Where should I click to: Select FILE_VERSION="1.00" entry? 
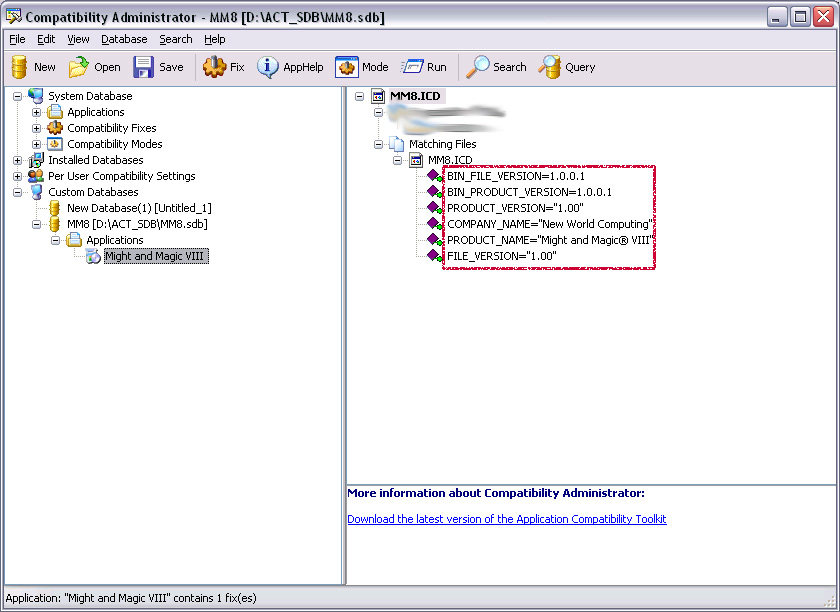coord(502,256)
